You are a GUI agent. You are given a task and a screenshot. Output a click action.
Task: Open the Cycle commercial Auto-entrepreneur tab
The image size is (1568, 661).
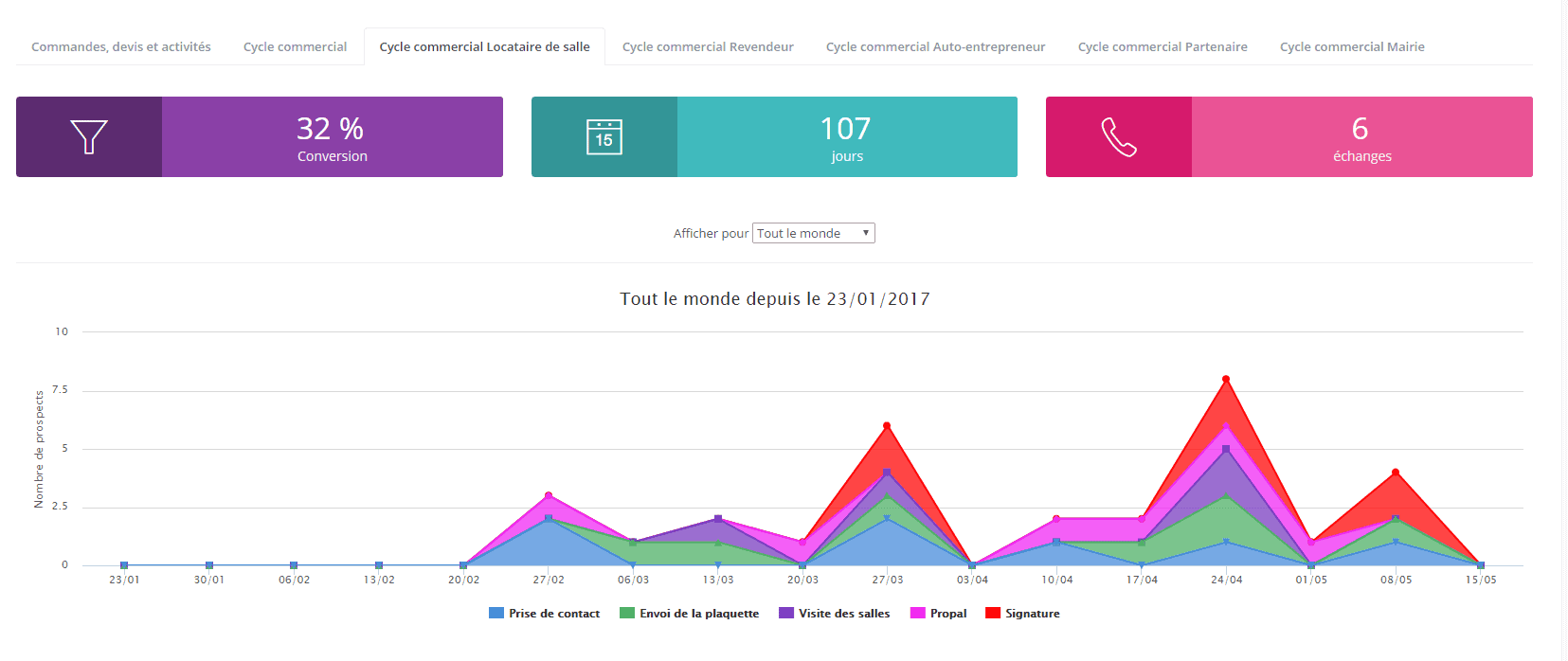click(935, 46)
